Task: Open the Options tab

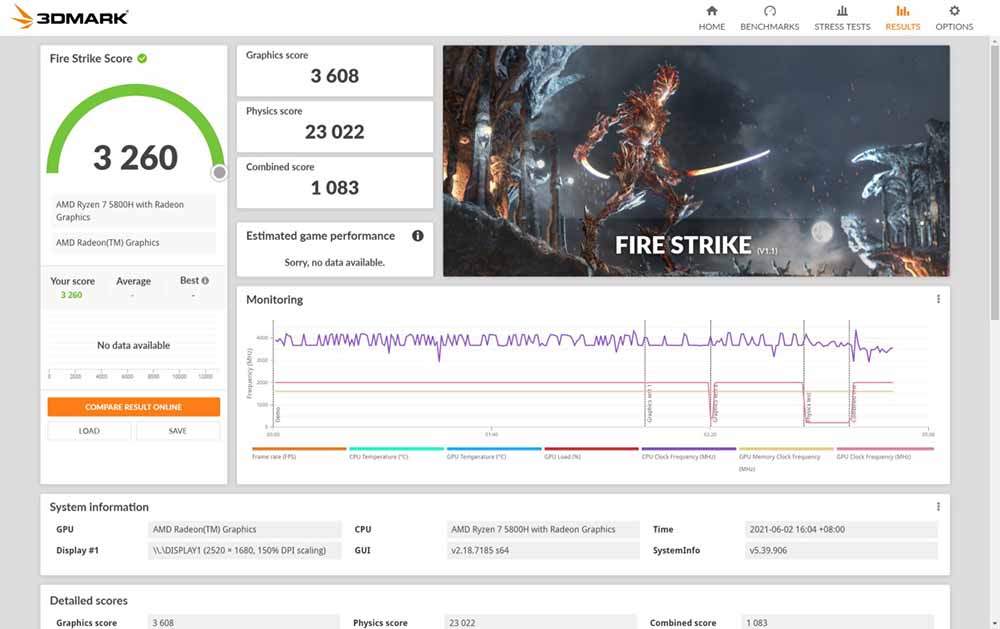Action: point(954,18)
